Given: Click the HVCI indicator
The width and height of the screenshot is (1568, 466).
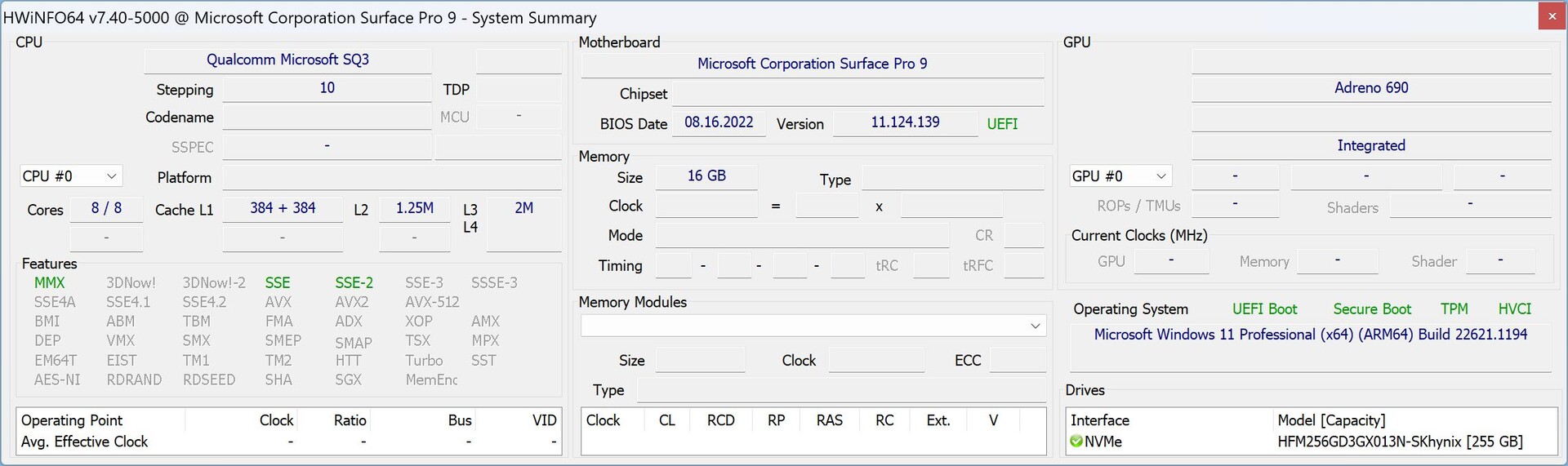Looking at the screenshot, I should click(1514, 309).
